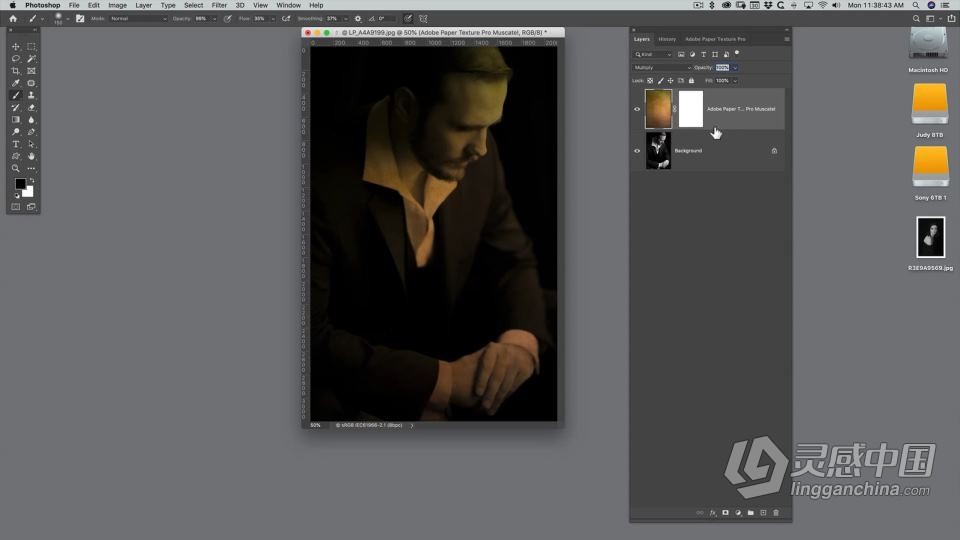Open the Smoothing value dropdown
The image size is (960, 540).
[x=346, y=19]
